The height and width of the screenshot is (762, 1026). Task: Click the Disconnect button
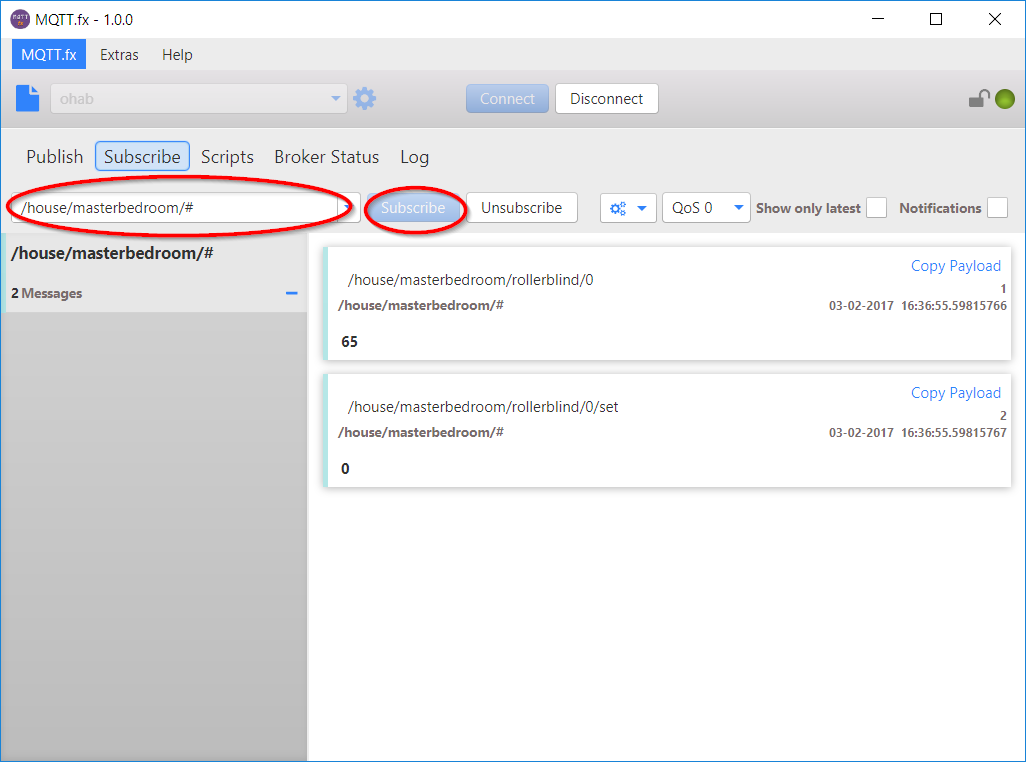pyautogui.click(x=607, y=99)
